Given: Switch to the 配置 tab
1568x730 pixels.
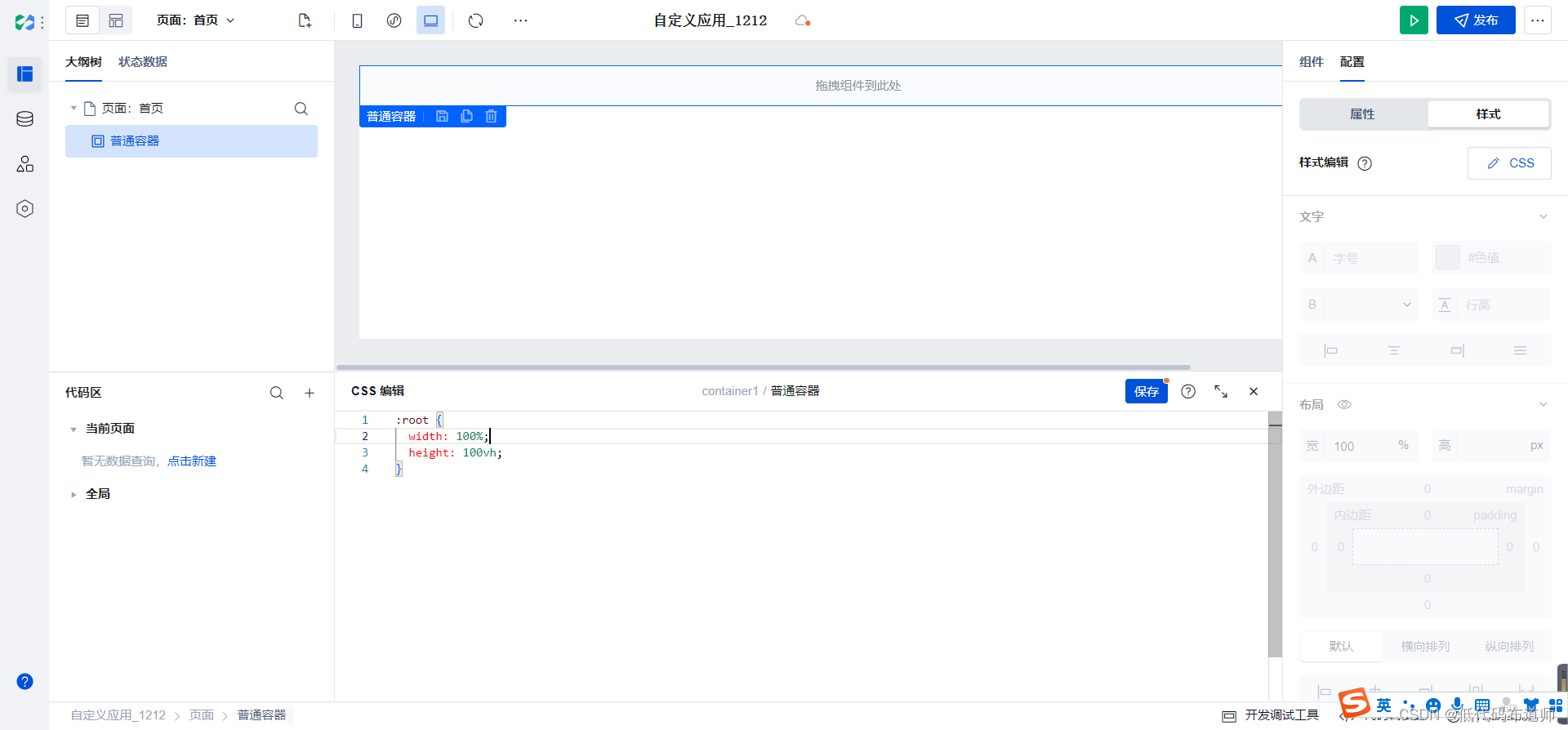Looking at the screenshot, I should (x=1352, y=62).
